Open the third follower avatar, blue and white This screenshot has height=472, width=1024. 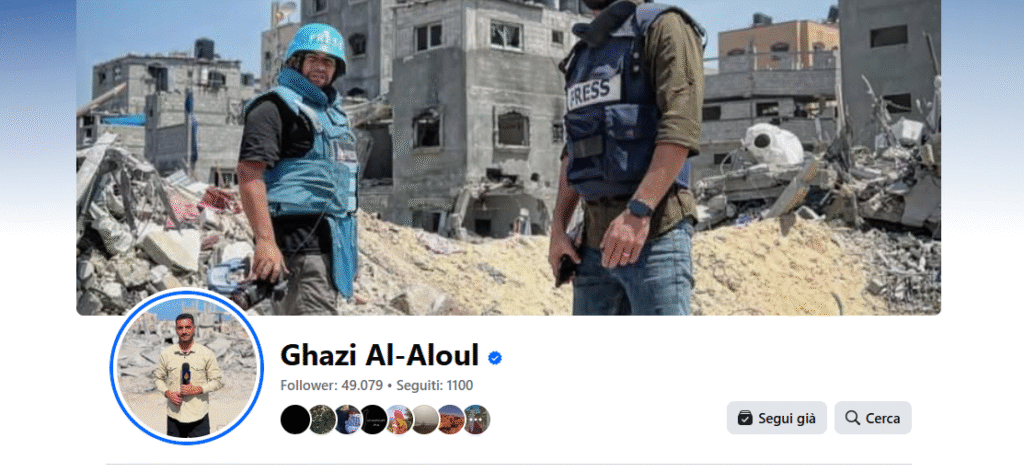click(x=347, y=419)
